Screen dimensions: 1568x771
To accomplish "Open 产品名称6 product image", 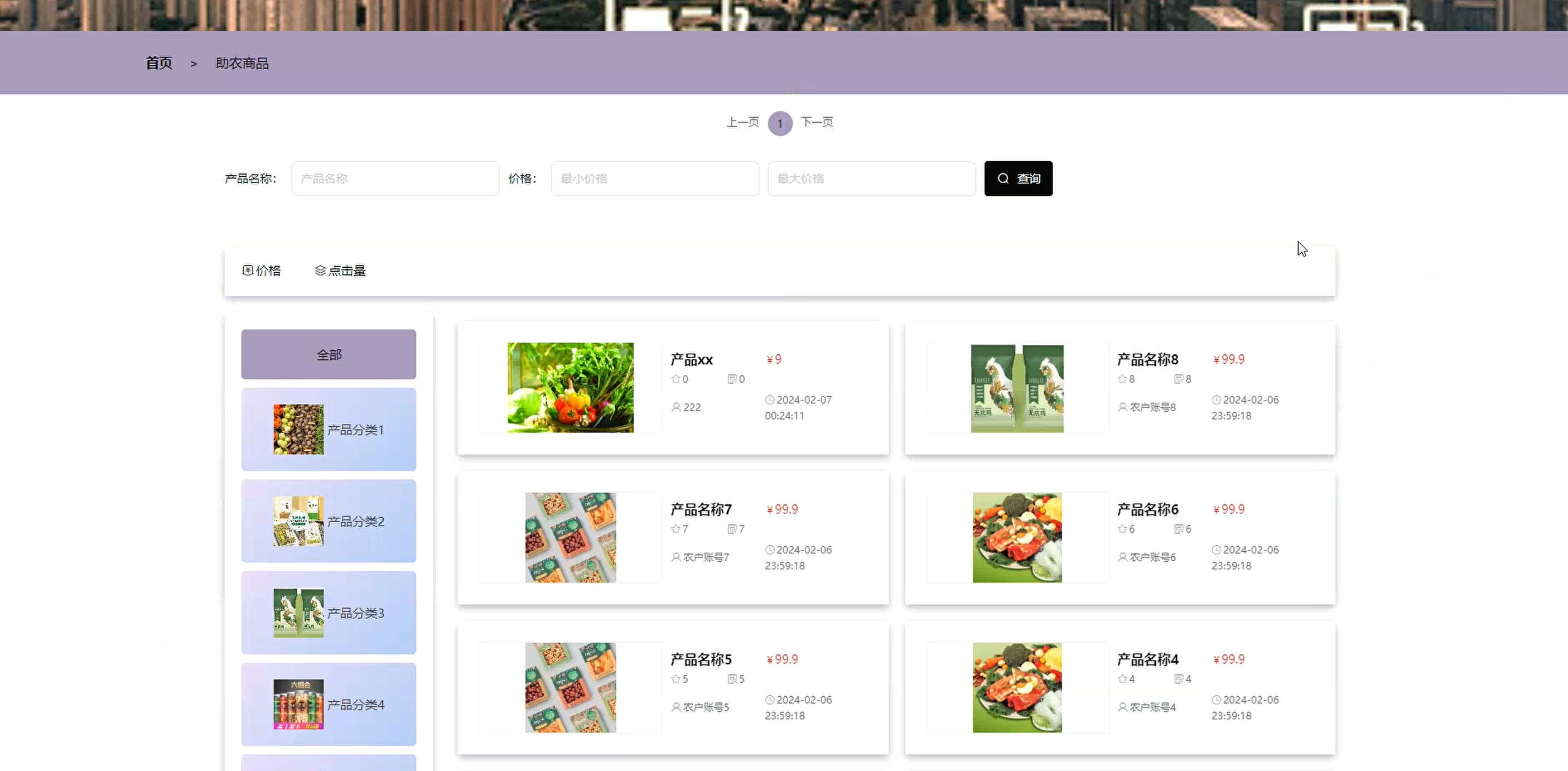I will click(x=1017, y=537).
